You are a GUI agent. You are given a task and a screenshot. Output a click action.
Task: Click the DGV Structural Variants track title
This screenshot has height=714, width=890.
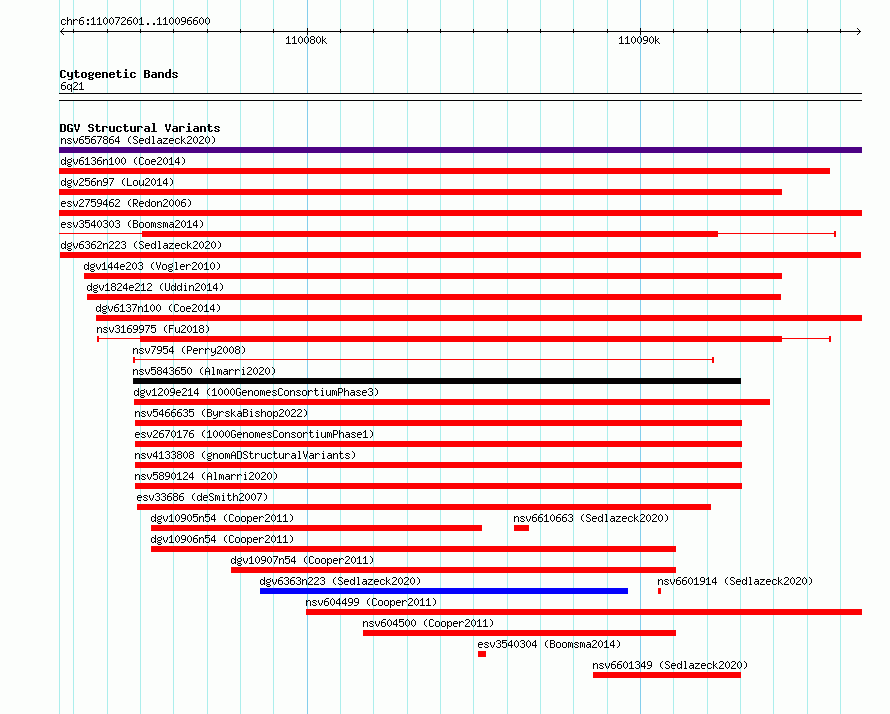(140, 128)
